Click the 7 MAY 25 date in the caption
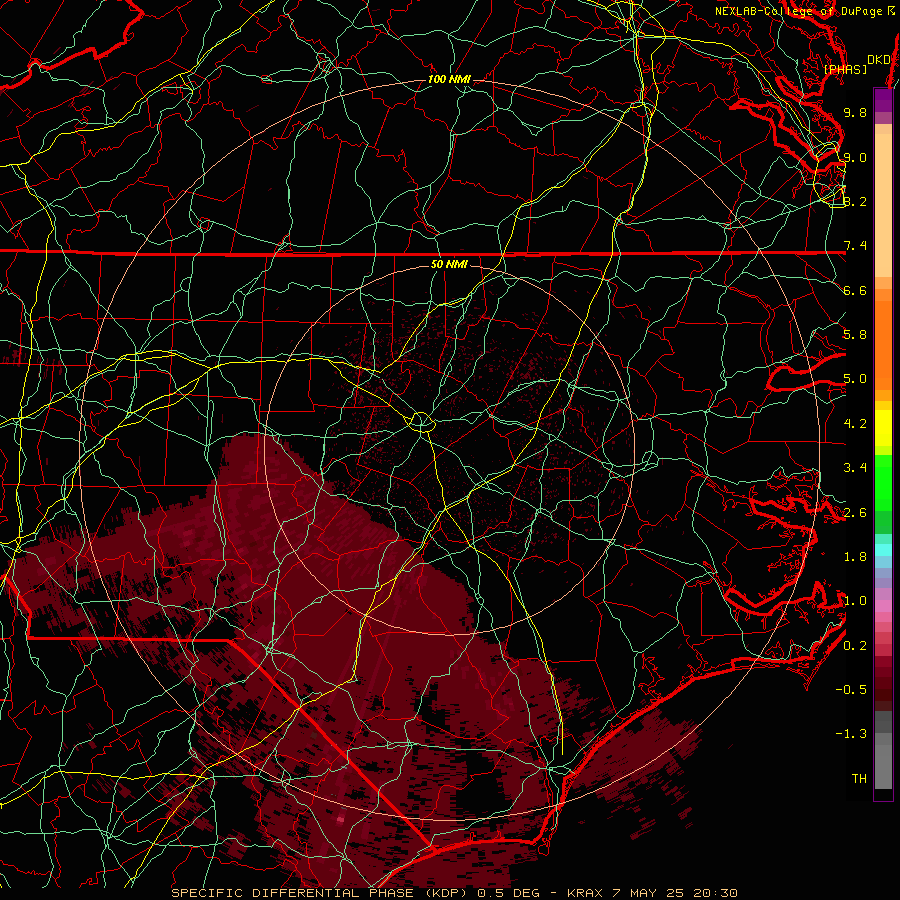Viewport: 900px width, 900px height. point(647,893)
